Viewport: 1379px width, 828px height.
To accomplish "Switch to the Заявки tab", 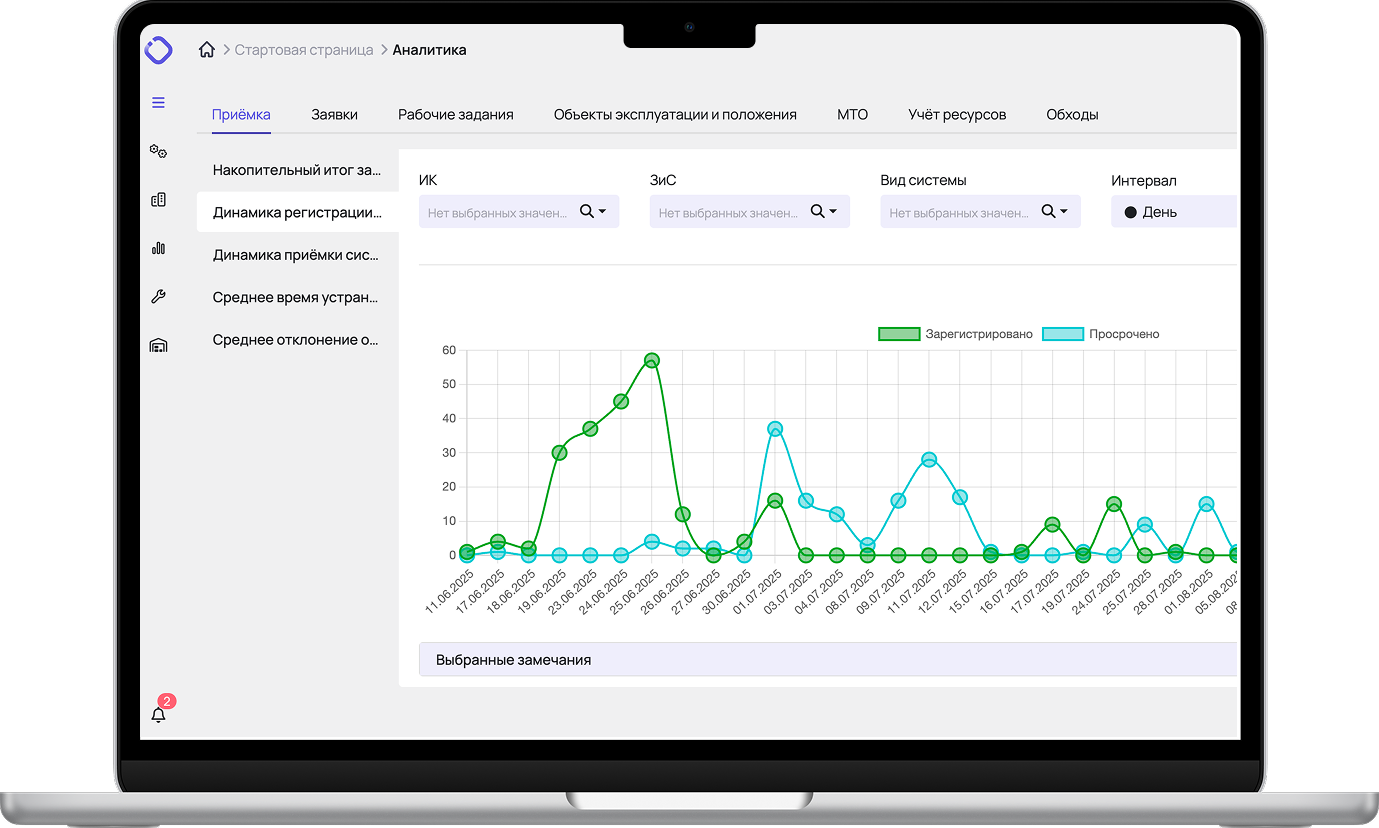I will pos(334,115).
